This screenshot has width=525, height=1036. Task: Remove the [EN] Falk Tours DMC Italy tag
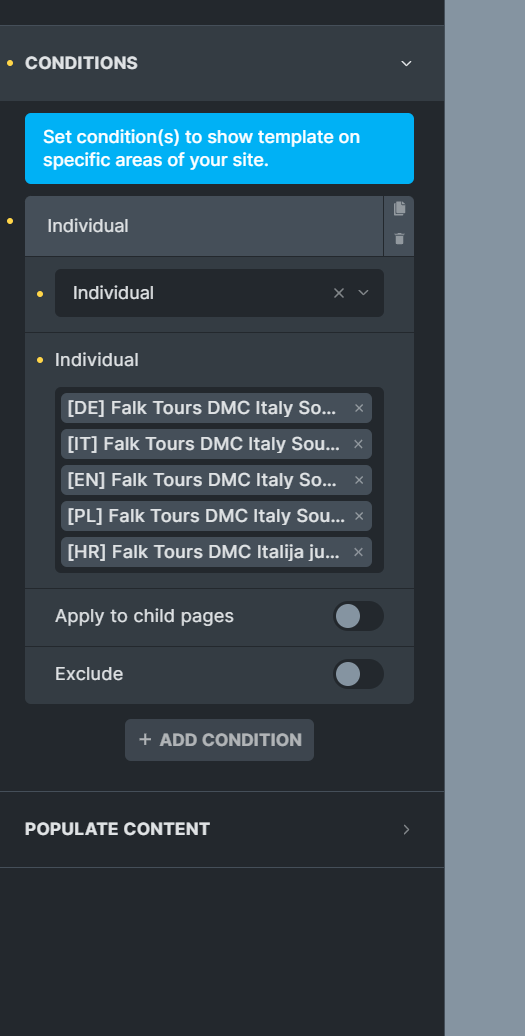(x=359, y=480)
